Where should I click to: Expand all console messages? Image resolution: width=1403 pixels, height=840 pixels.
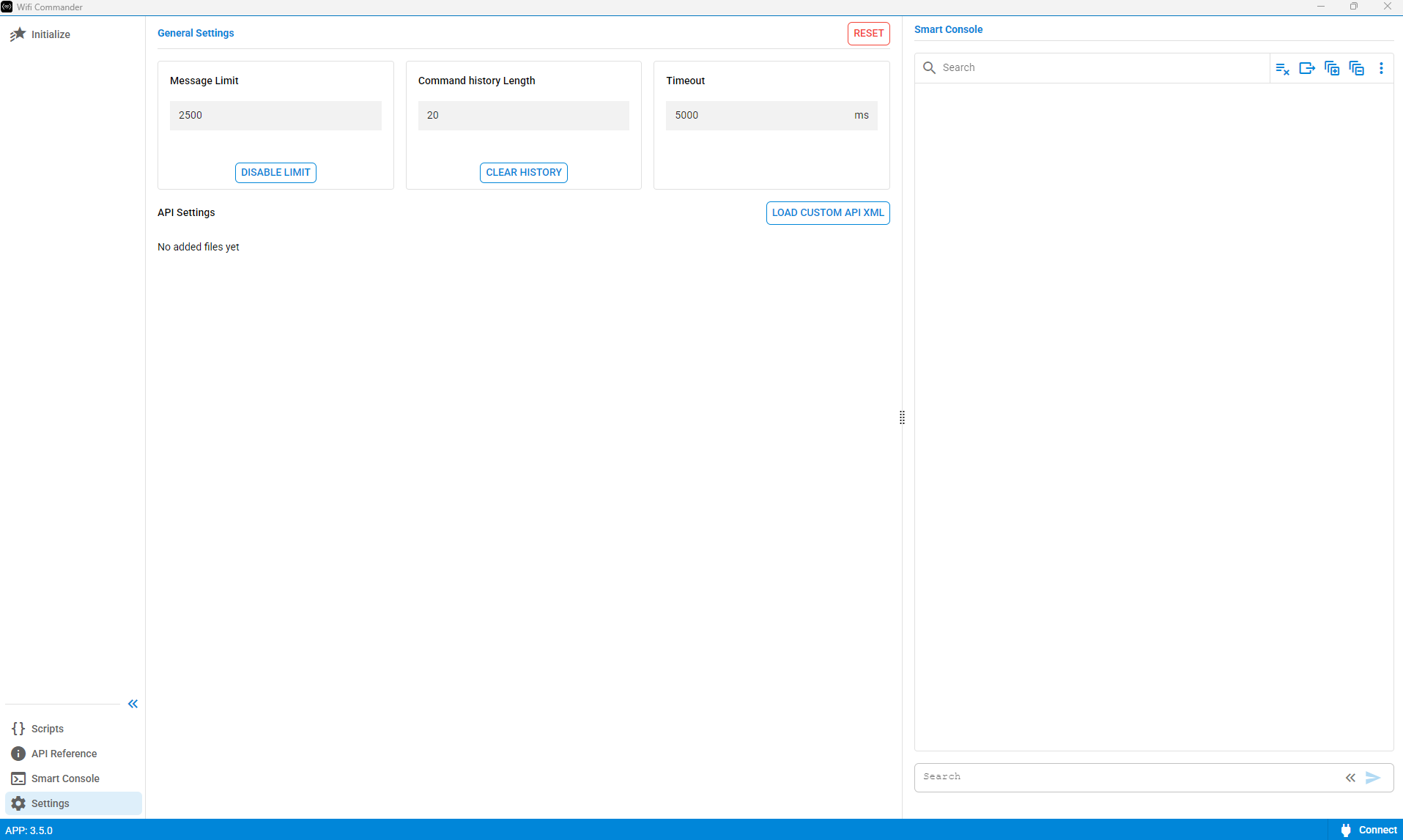point(1332,68)
